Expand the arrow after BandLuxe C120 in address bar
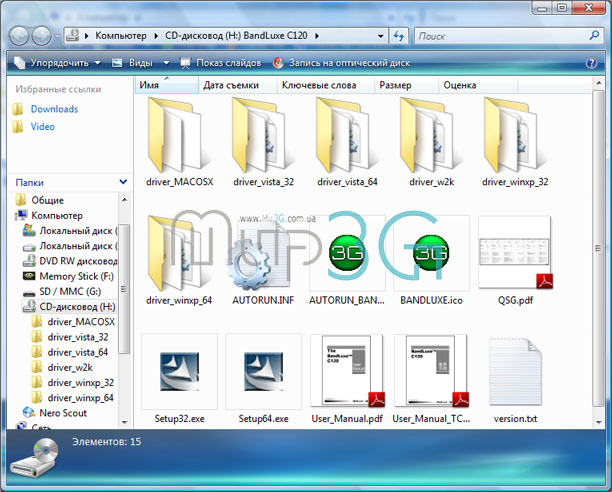The image size is (612, 492). click(317, 36)
